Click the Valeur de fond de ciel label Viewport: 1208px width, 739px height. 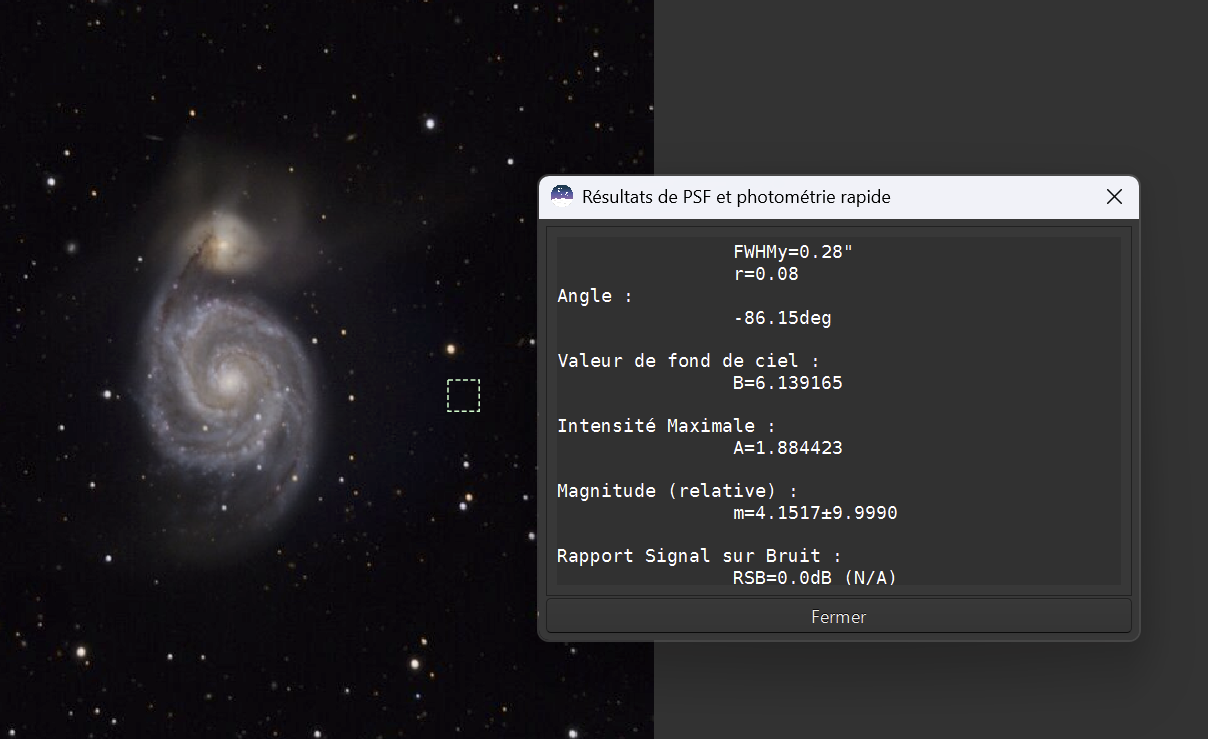tap(688, 361)
